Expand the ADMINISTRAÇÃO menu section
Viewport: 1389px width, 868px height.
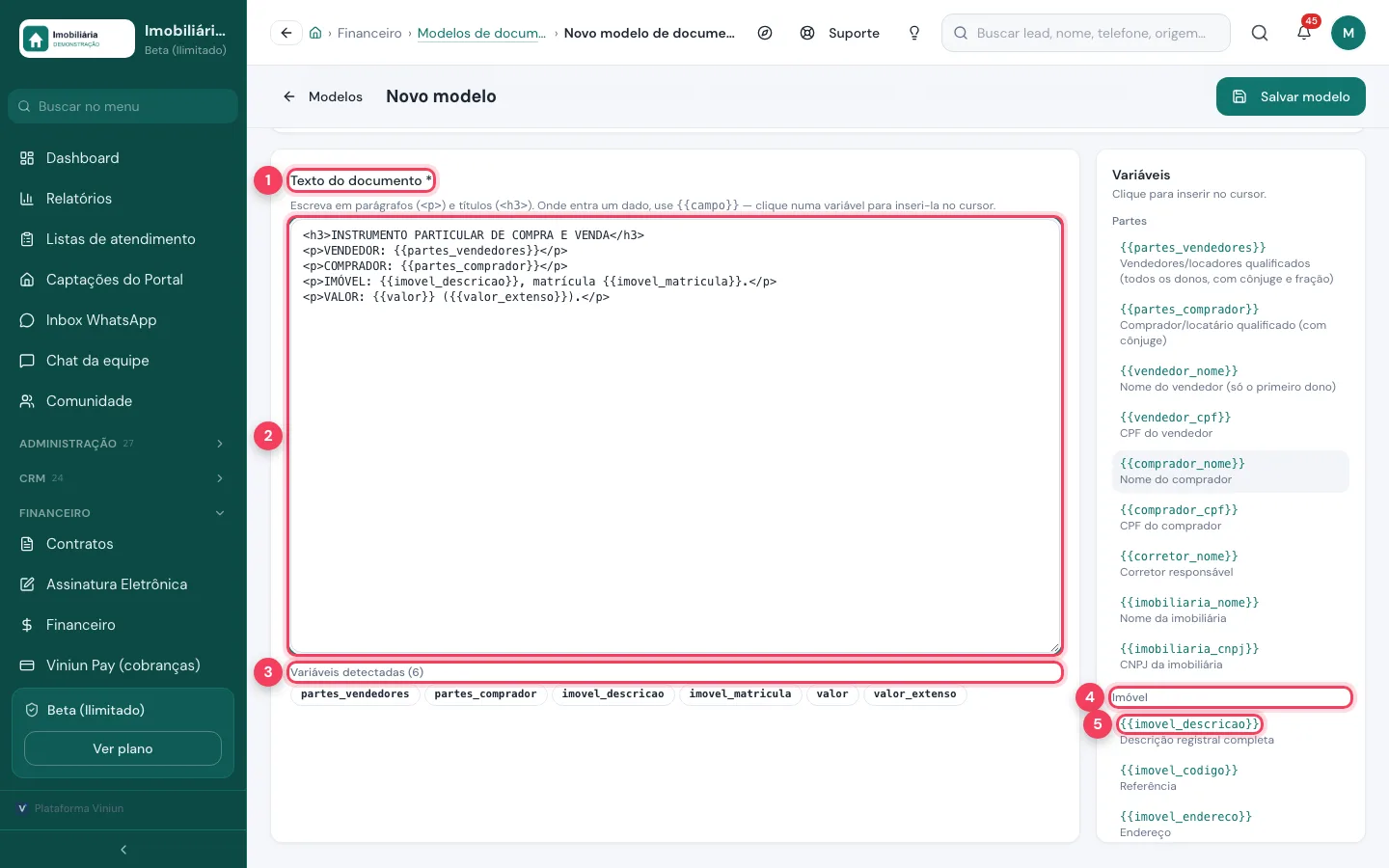123,444
